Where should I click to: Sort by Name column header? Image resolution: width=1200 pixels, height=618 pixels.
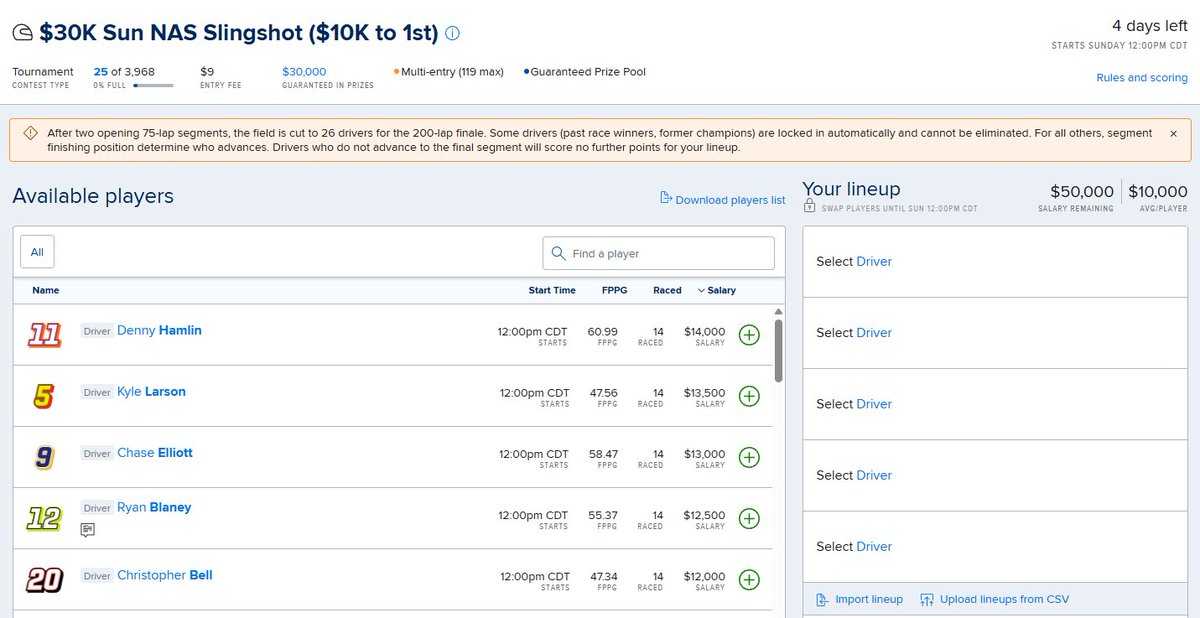pyautogui.click(x=46, y=291)
